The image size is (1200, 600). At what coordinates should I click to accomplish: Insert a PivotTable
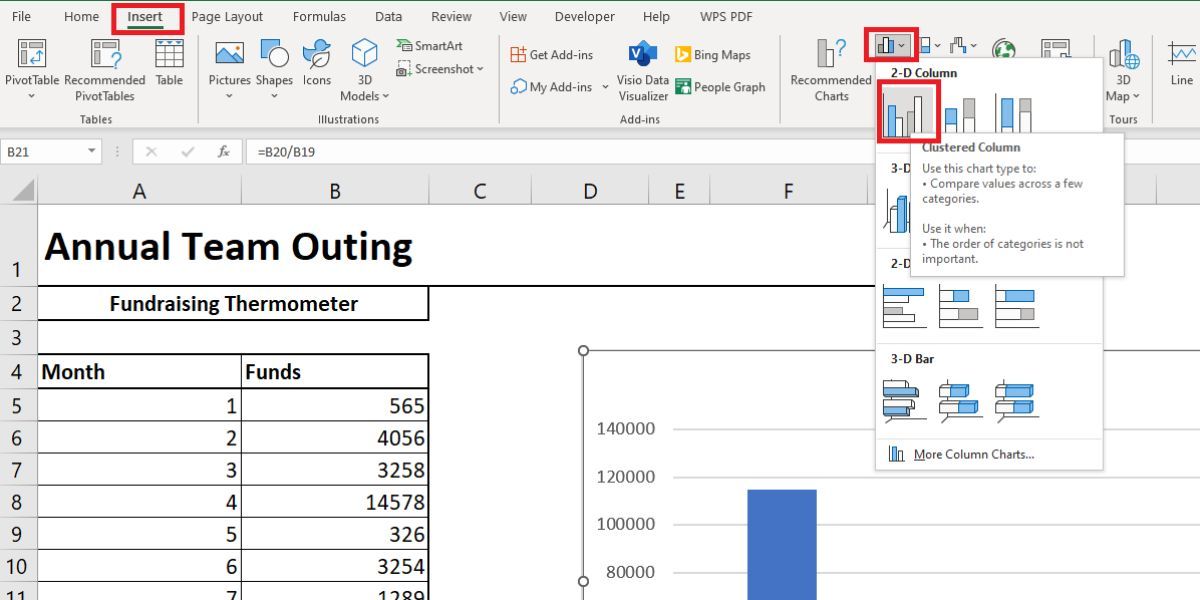point(33,67)
